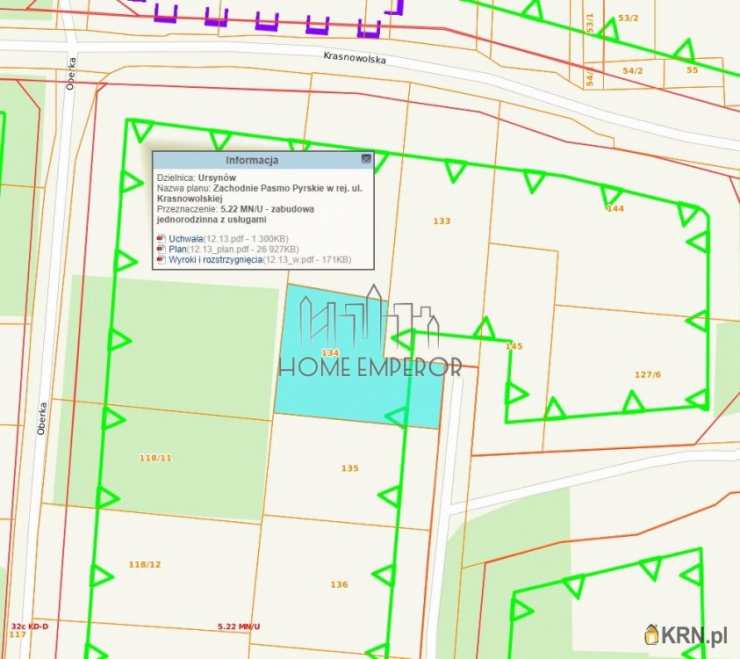Click parcel 118/11 on the map

[x=155, y=457]
